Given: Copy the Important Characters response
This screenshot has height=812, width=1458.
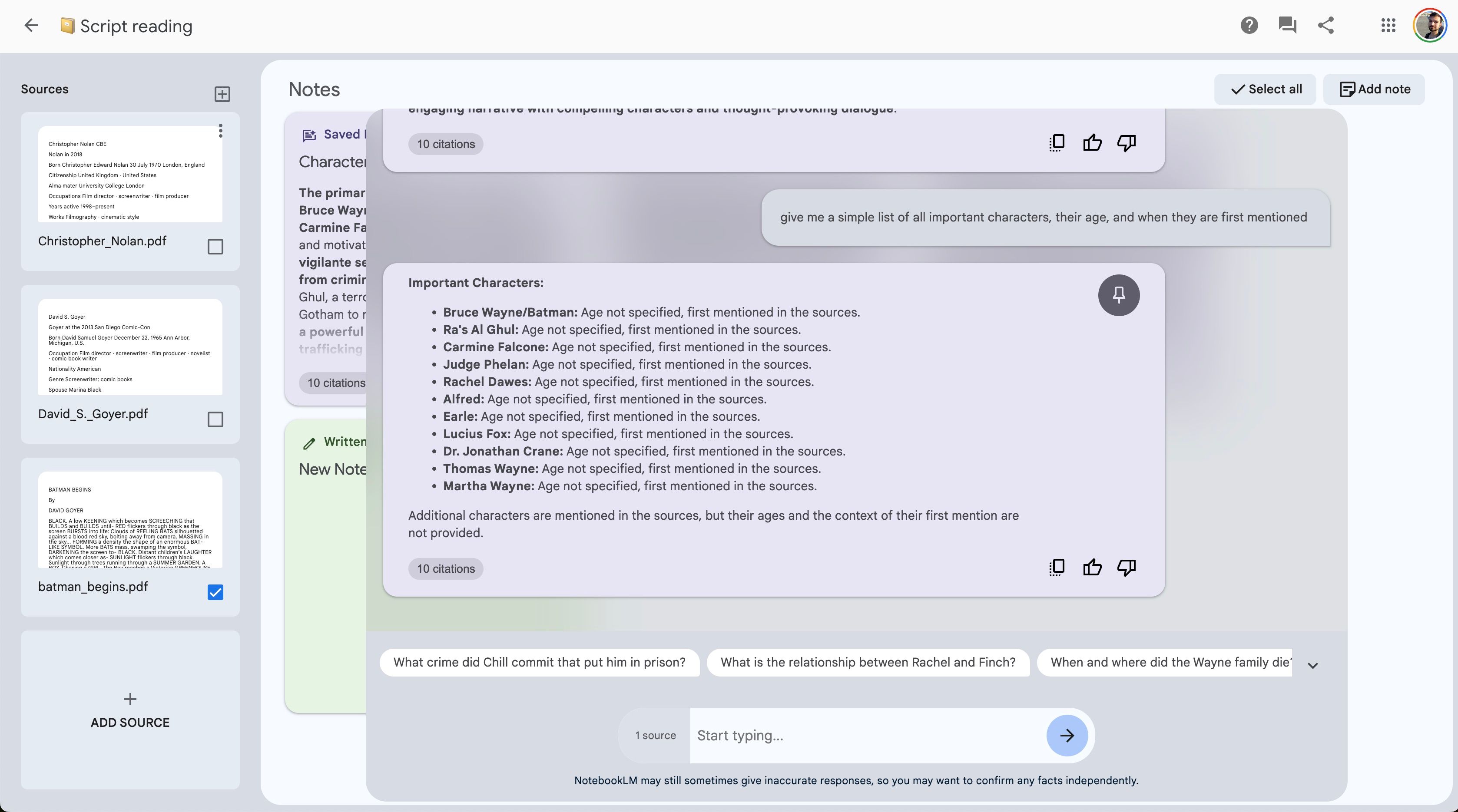Looking at the screenshot, I should (1056, 568).
